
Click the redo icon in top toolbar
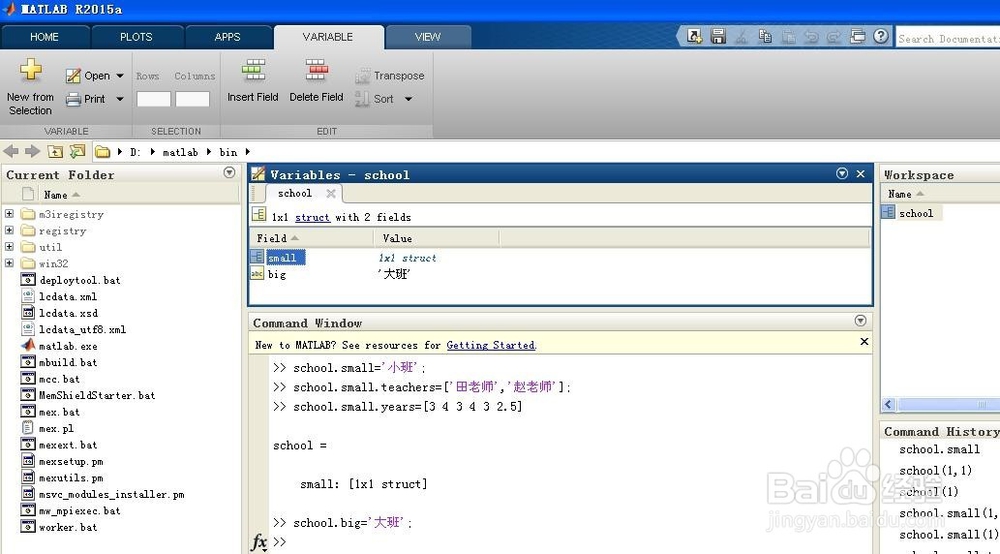tap(834, 37)
